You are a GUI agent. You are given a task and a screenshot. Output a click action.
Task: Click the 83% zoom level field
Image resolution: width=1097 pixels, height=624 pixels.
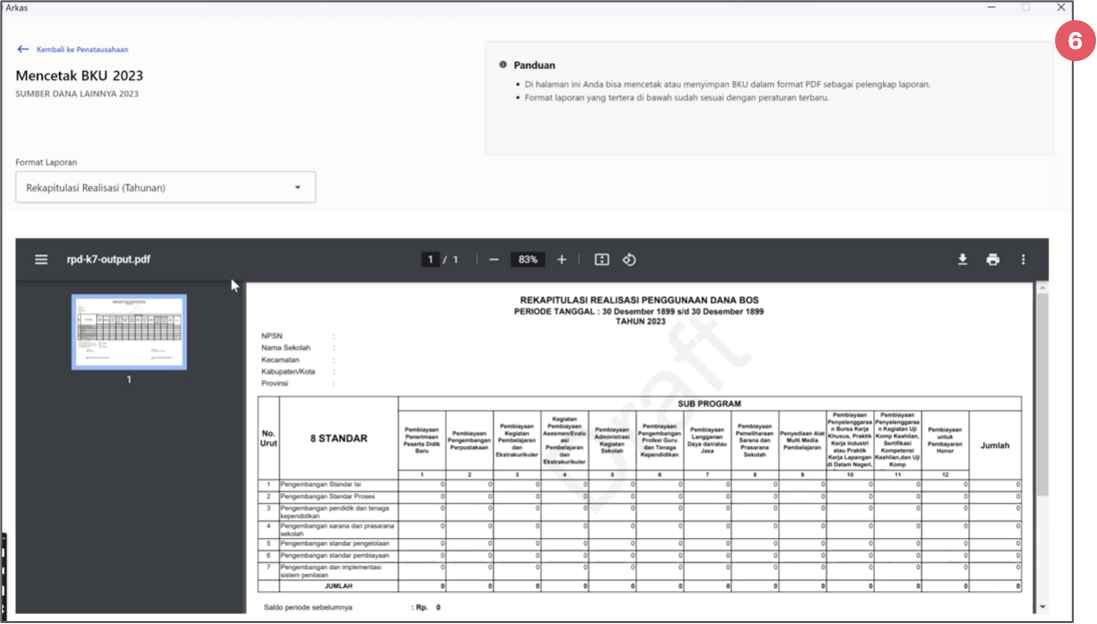[x=527, y=260]
